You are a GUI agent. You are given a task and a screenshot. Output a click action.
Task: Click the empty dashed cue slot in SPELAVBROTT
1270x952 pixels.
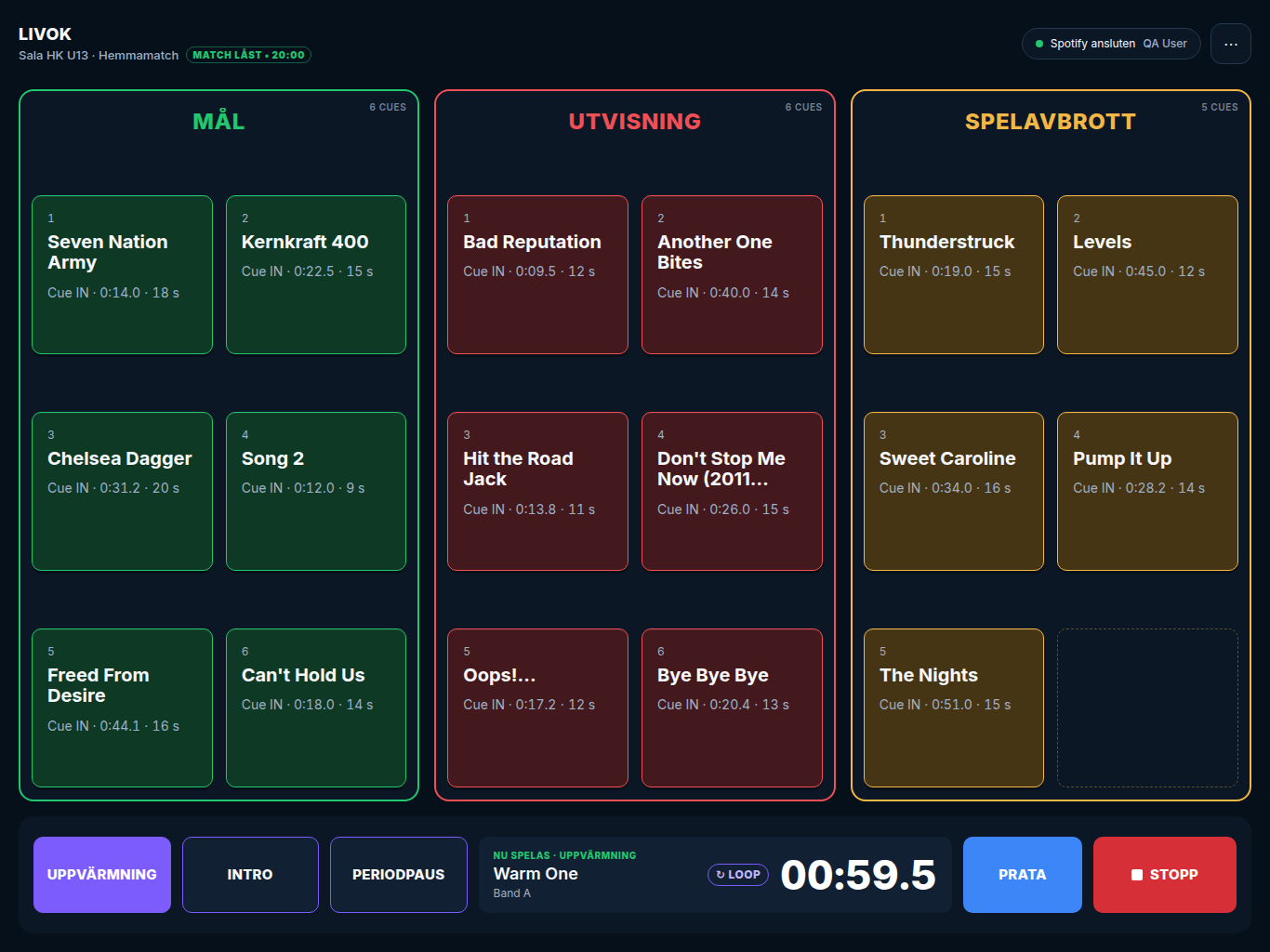pos(1147,708)
